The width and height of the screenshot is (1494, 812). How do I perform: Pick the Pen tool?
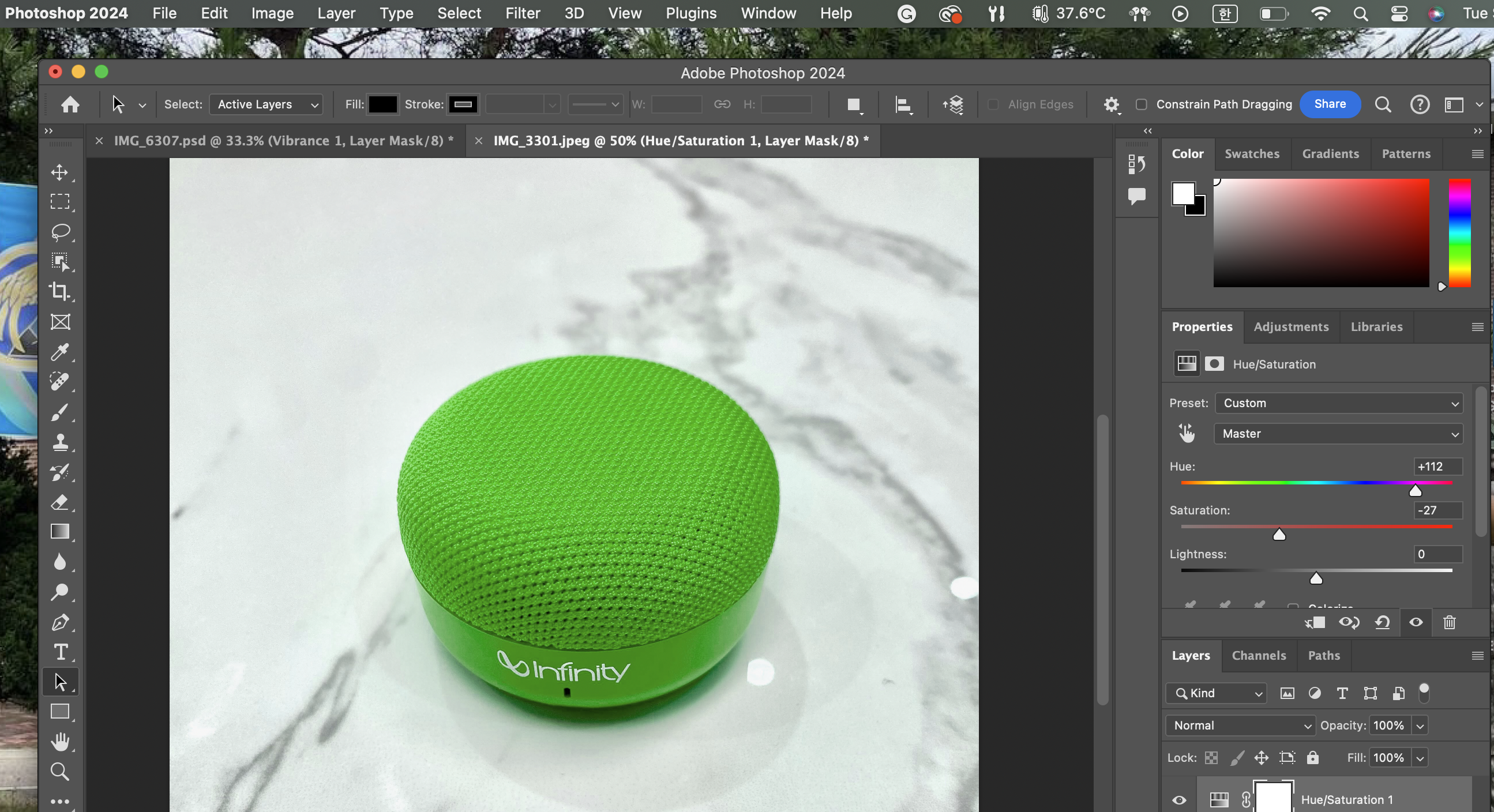point(60,622)
